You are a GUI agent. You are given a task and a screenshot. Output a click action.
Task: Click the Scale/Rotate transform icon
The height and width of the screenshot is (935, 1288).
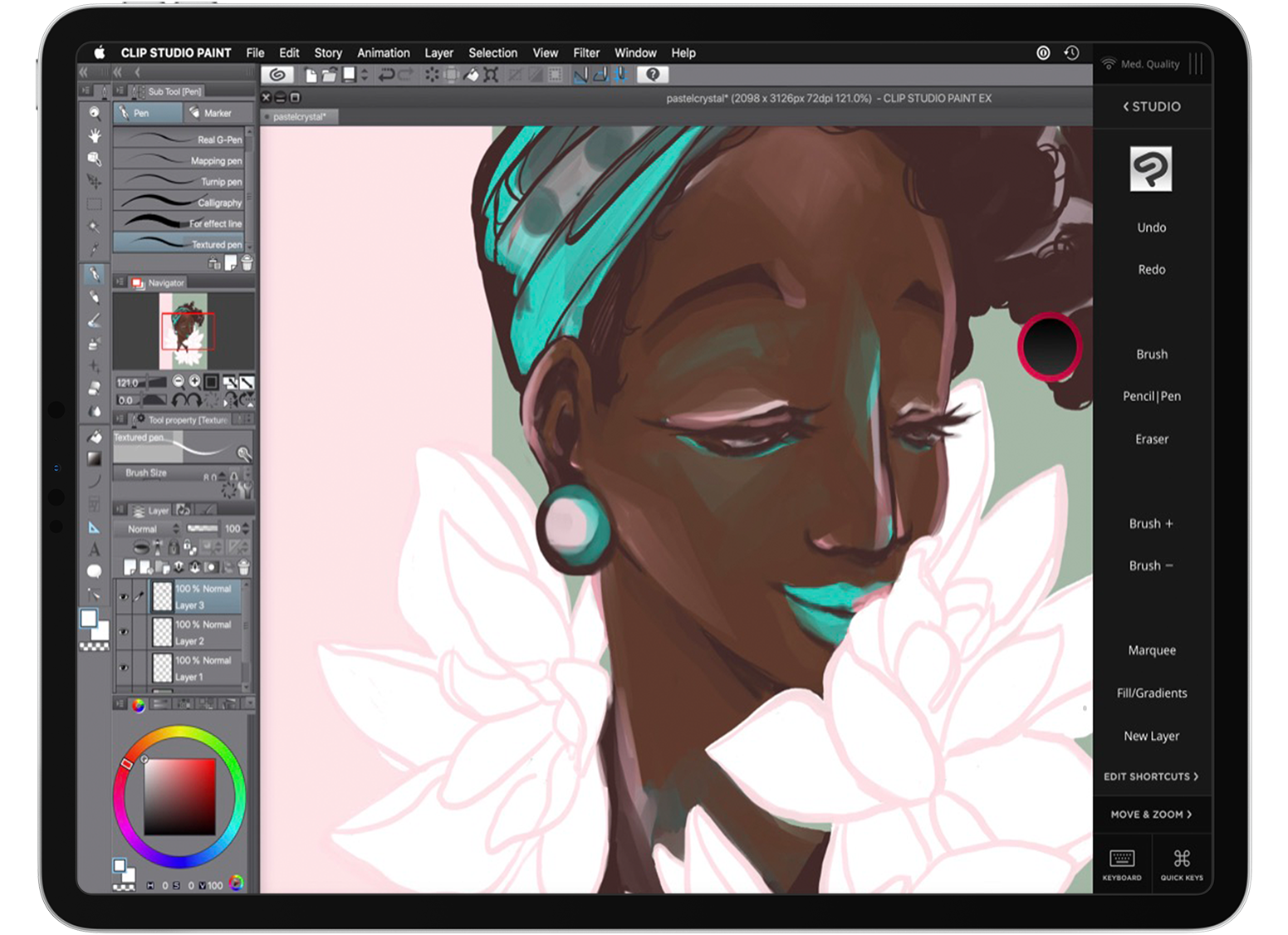(491, 75)
